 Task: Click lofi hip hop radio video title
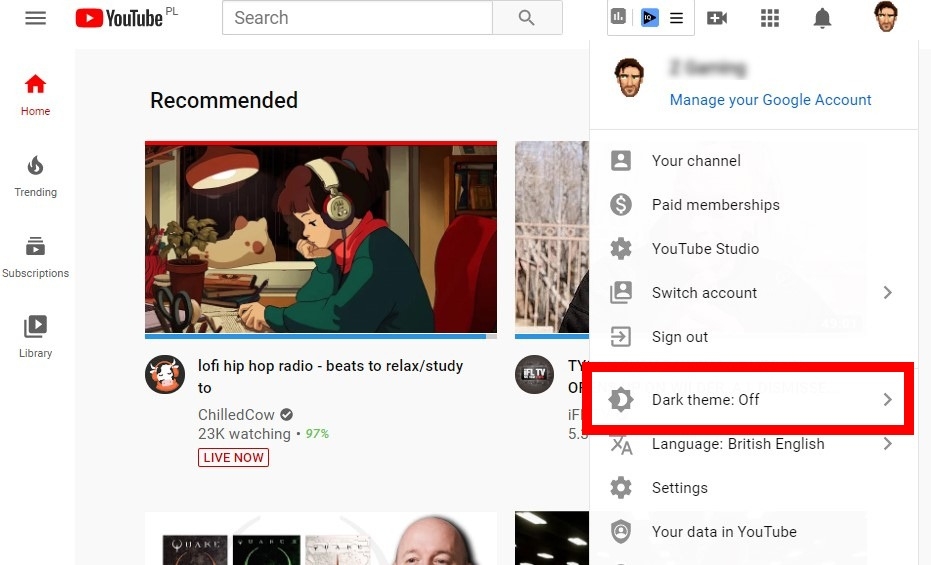pyautogui.click(x=330, y=376)
